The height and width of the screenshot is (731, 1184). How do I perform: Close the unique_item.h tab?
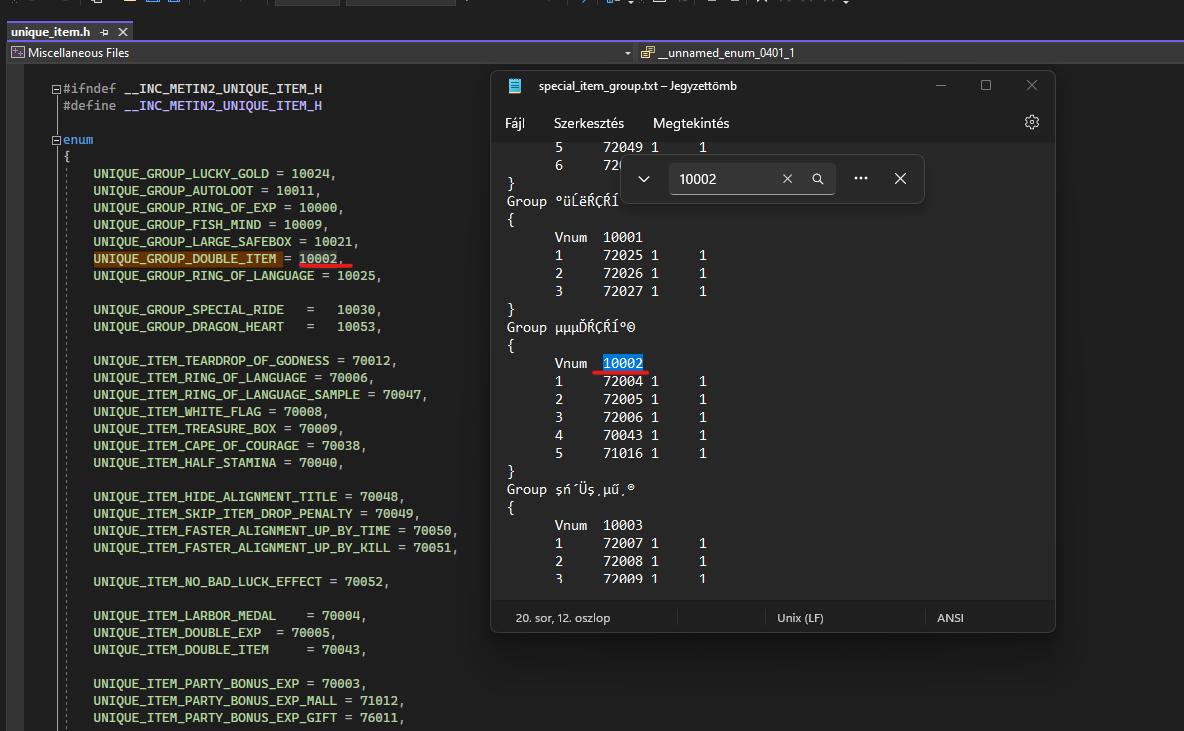pos(123,32)
